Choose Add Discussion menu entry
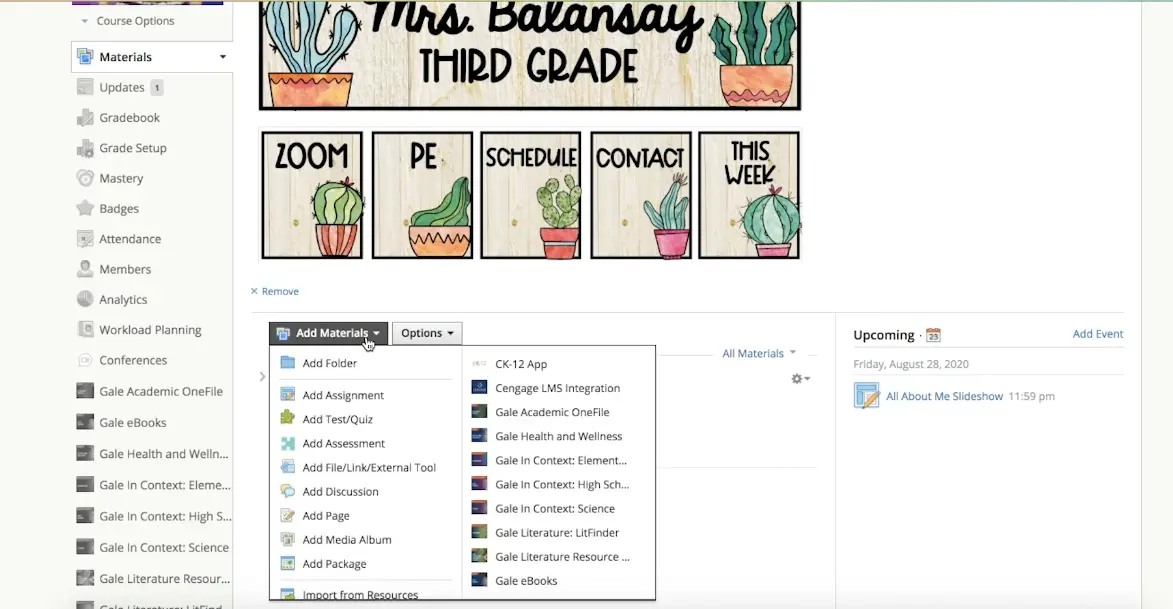 tap(340, 491)
